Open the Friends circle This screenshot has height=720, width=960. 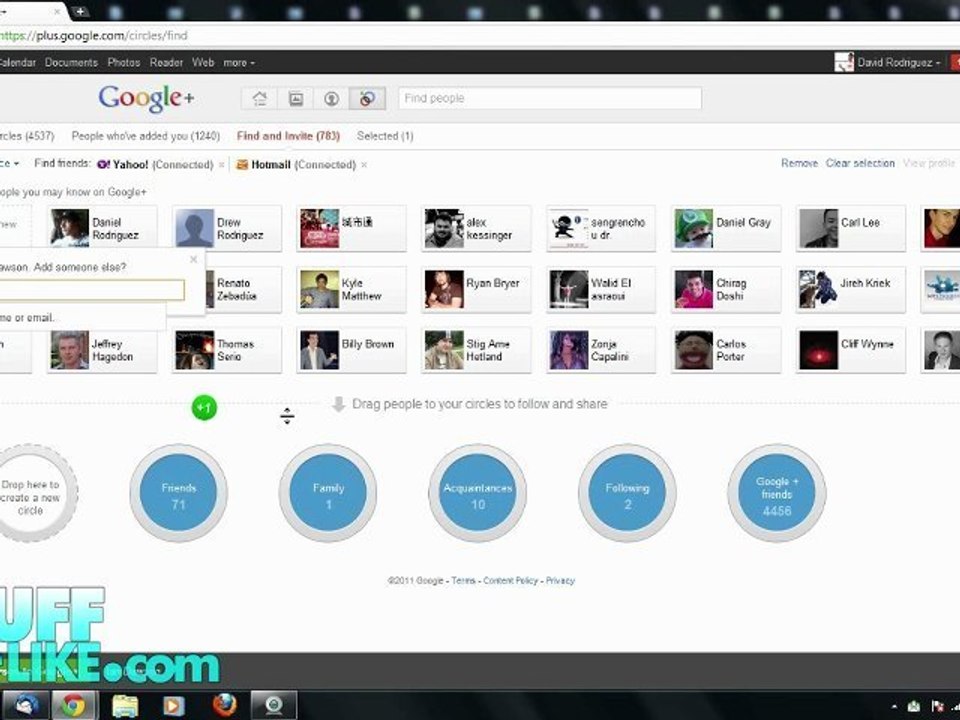click(x=179, y=493)
